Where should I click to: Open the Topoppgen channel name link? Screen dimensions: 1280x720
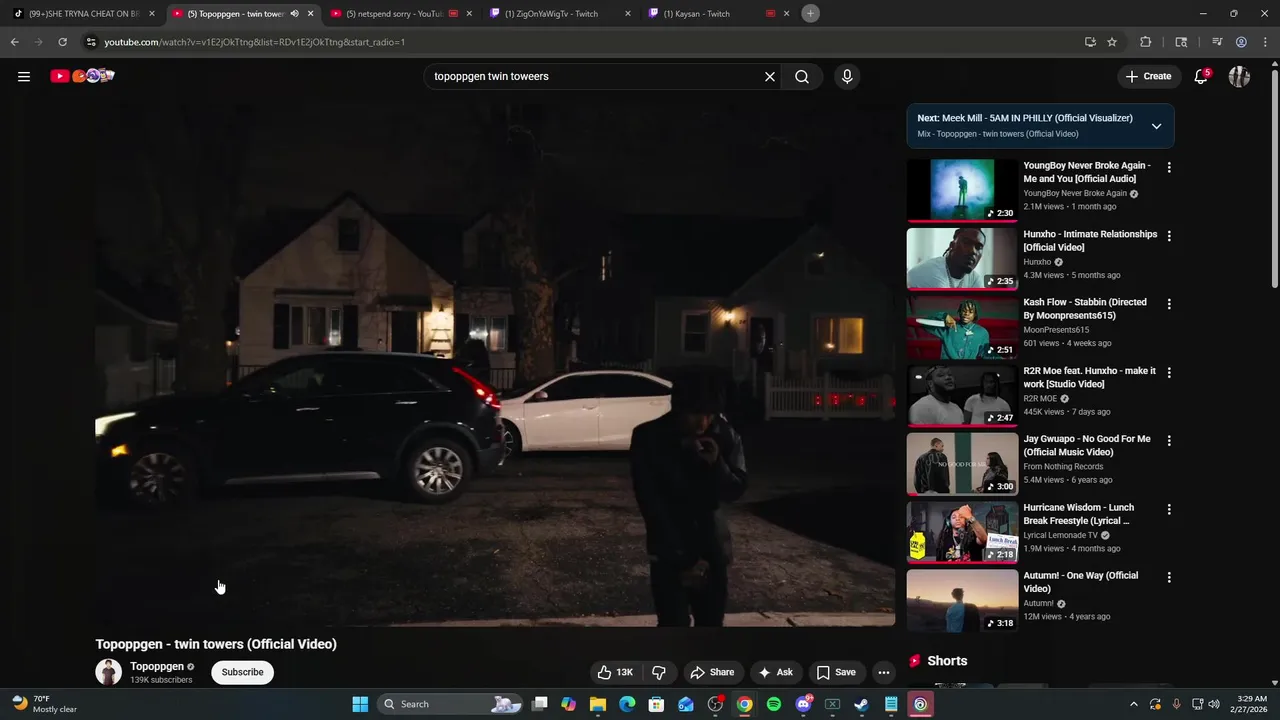[157, 666]
